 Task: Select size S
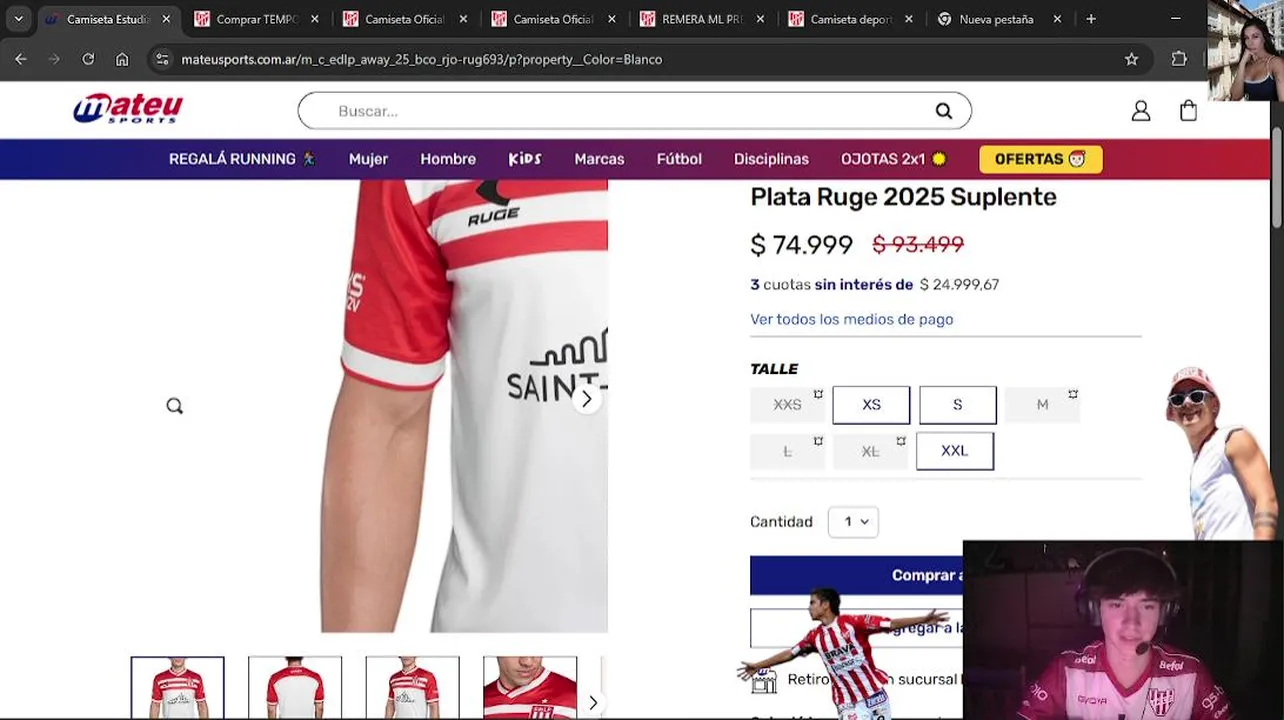pos(957,405)
